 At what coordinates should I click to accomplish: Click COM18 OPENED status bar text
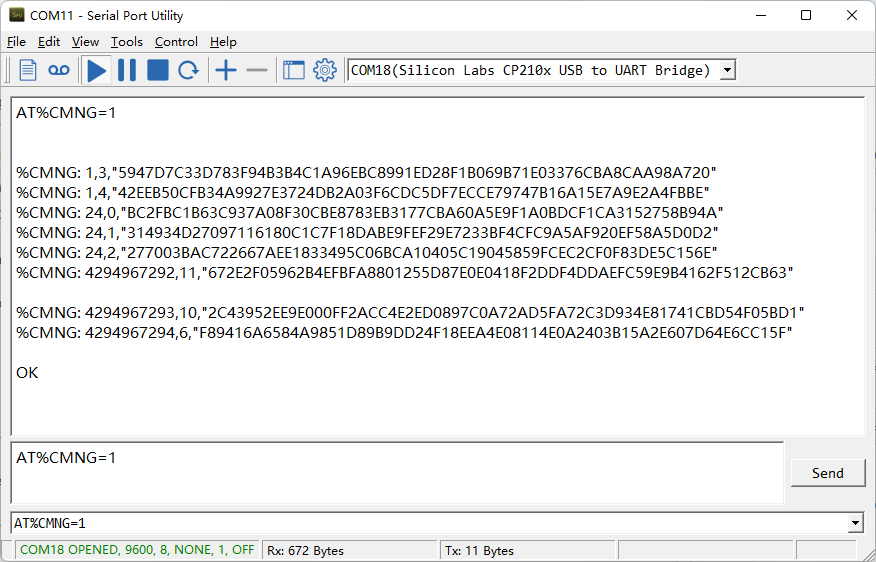137,550
